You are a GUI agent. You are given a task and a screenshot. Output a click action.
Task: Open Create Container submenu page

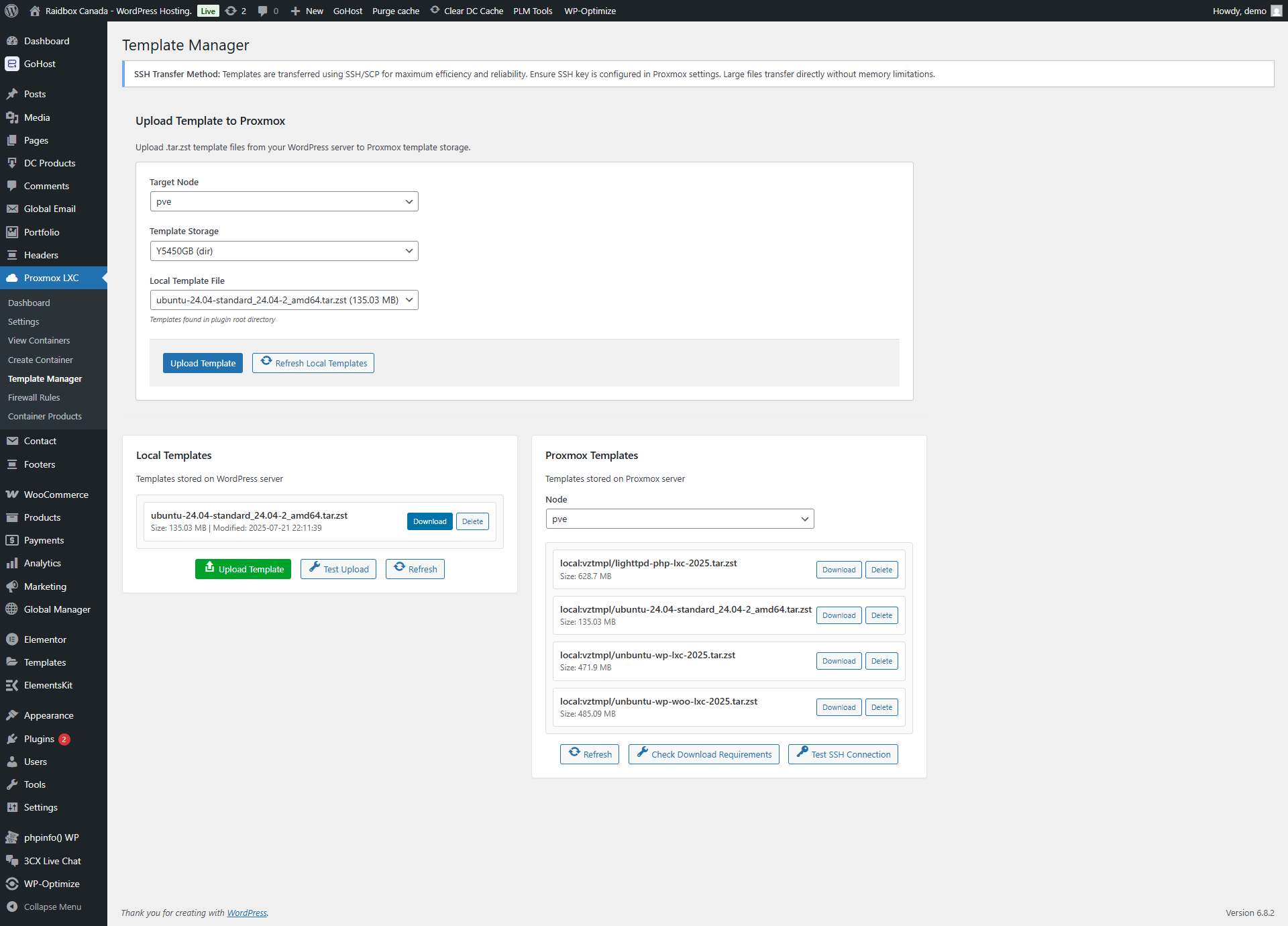[x=40, y=360]
